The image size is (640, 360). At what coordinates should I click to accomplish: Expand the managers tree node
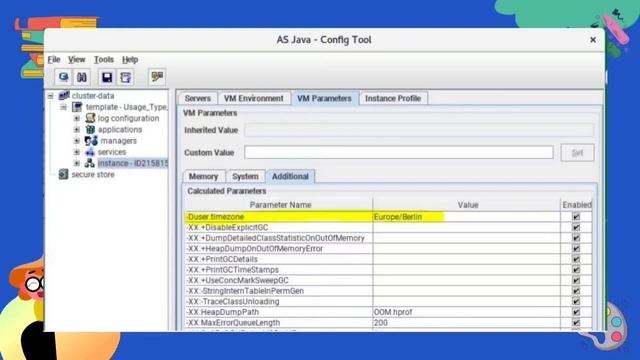76,141
